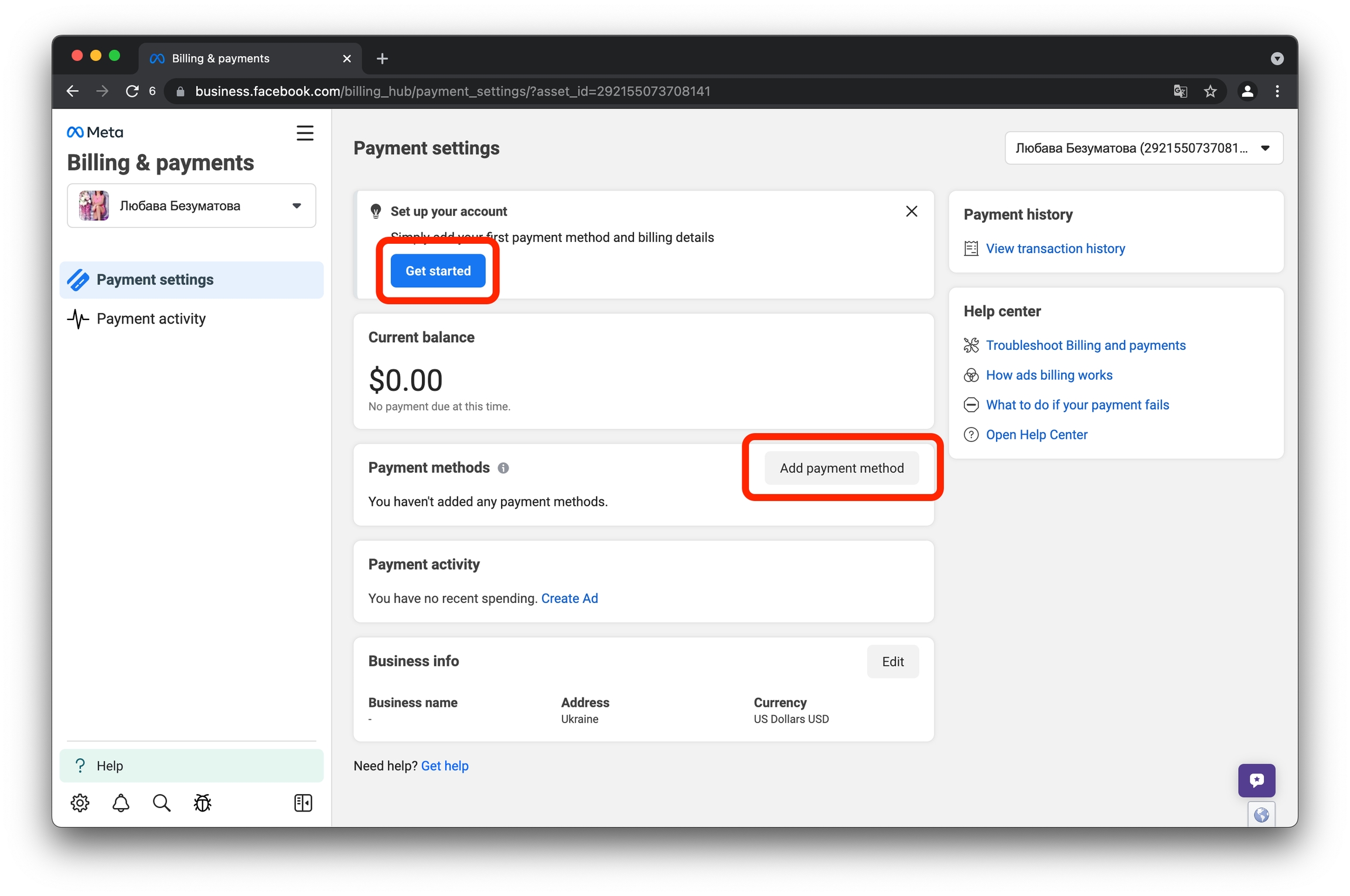1350x896 pixels.
Task: Collapse the sidebar with panel icon
Action: (303, 803)
